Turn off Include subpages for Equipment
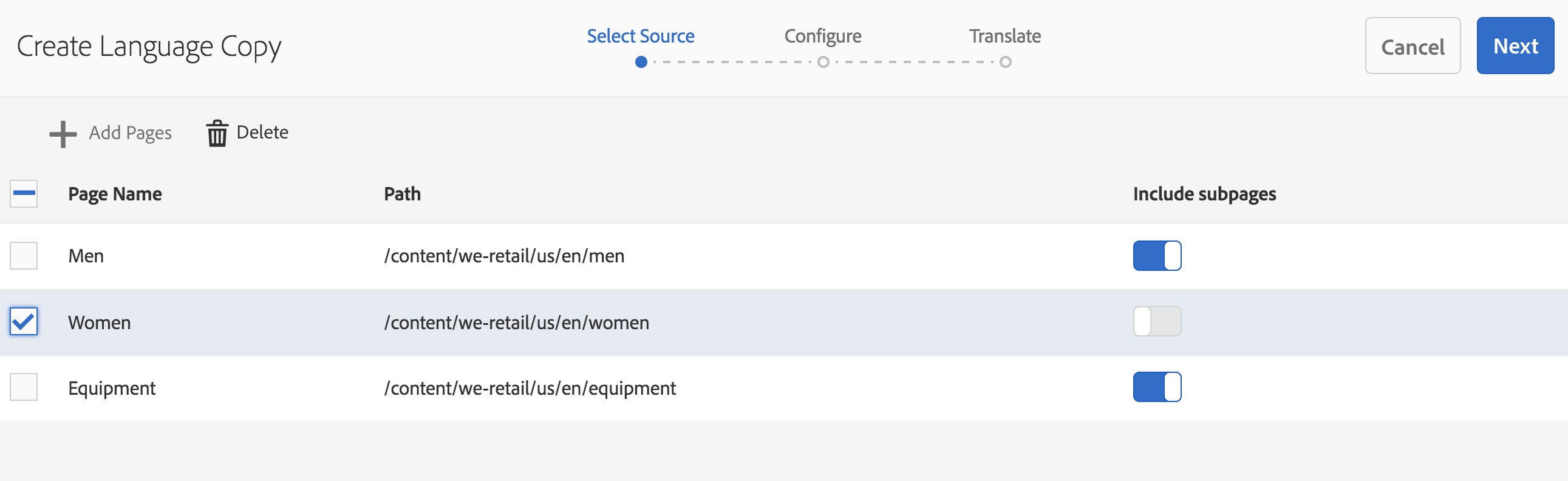 1156,387
